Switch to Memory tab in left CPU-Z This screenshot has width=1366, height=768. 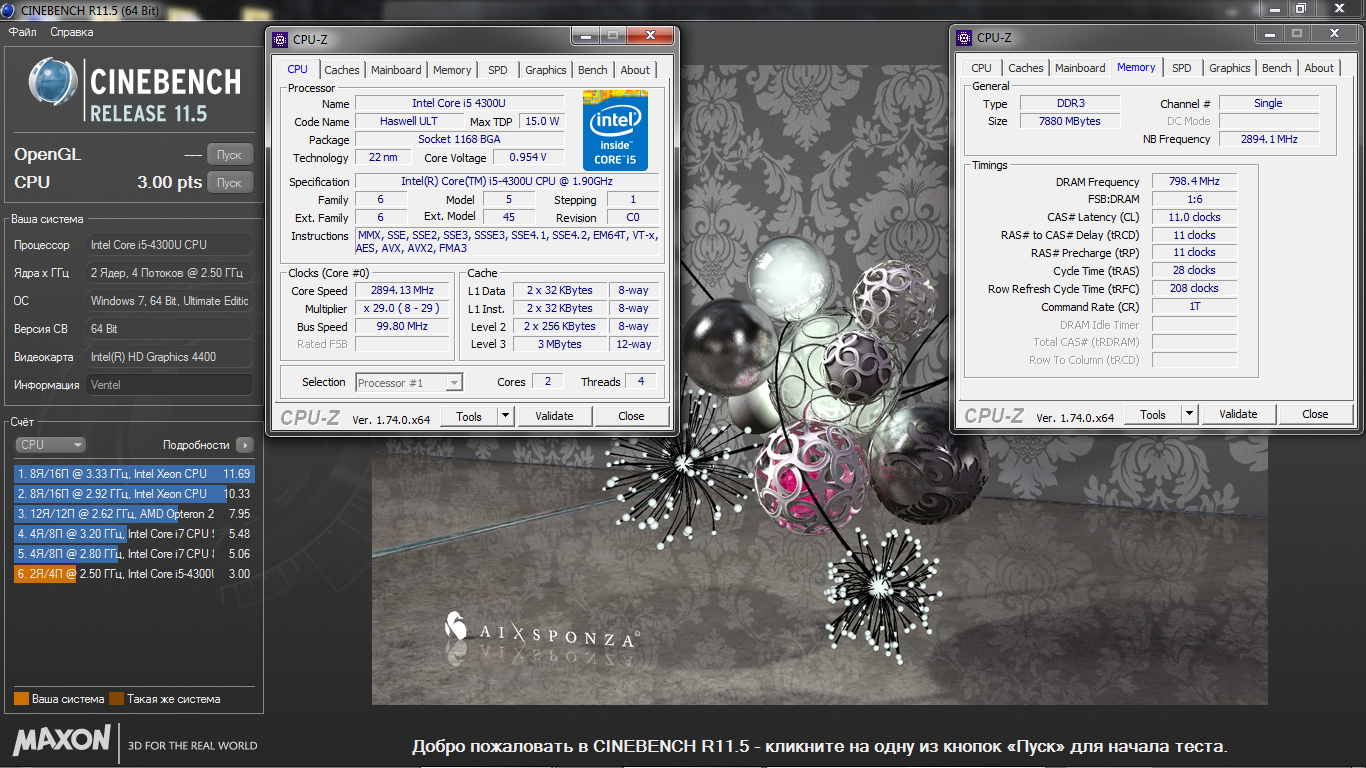(452, 70)
